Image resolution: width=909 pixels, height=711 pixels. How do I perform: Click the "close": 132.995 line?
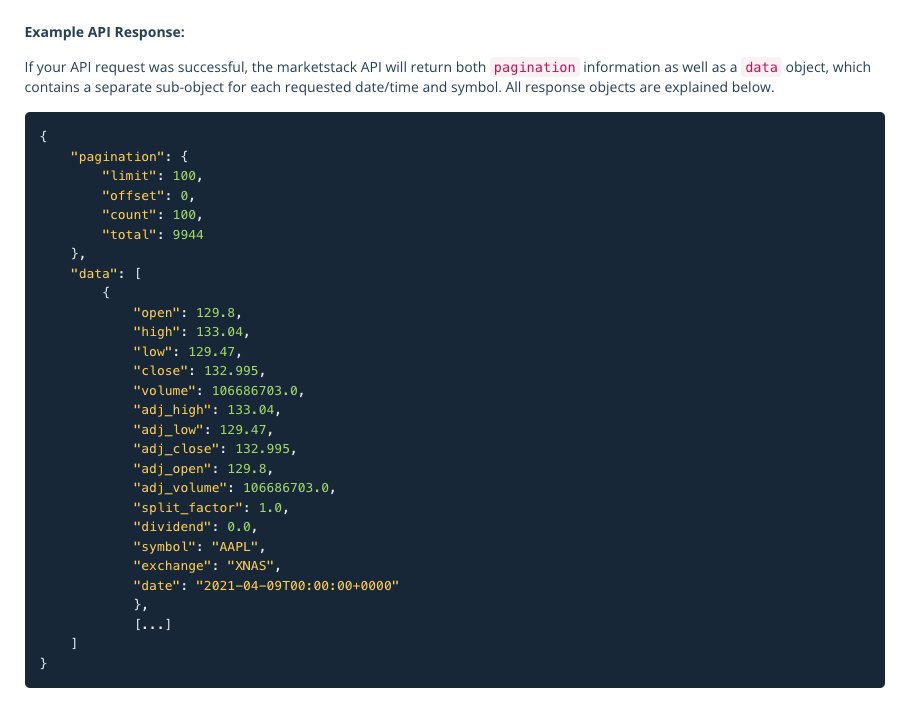coord(199,371)
